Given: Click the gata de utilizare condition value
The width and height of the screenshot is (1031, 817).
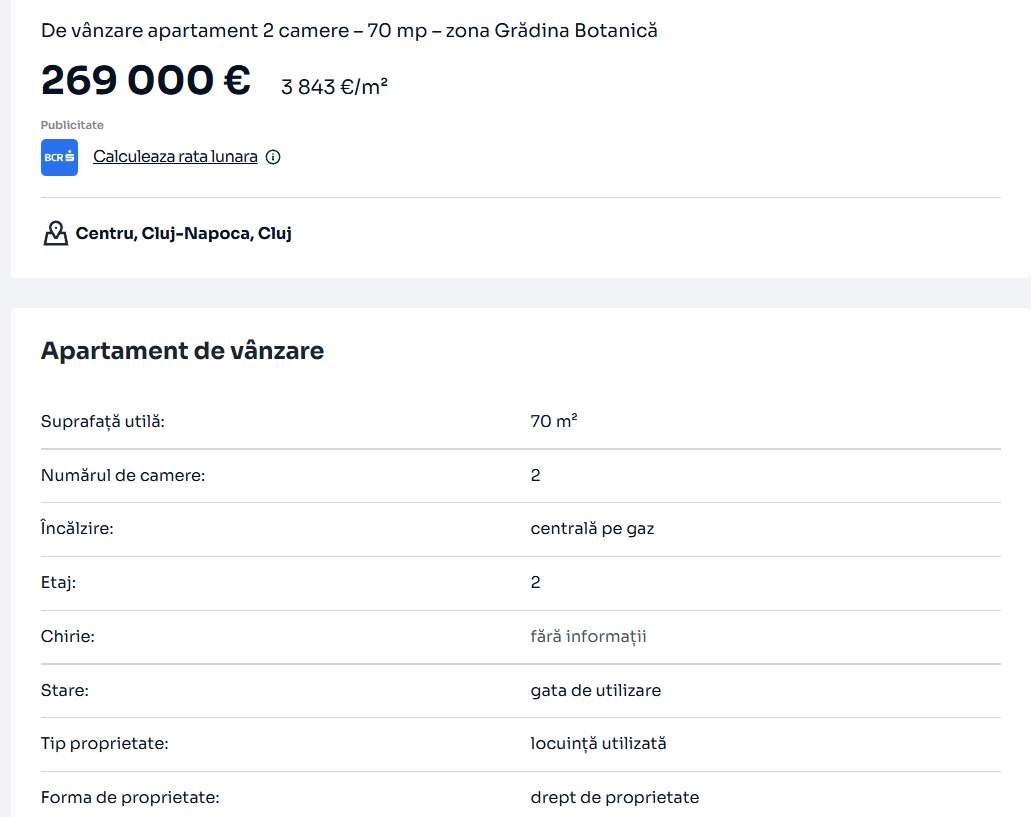Looking at the screenshot, I should tap(595, 691).
